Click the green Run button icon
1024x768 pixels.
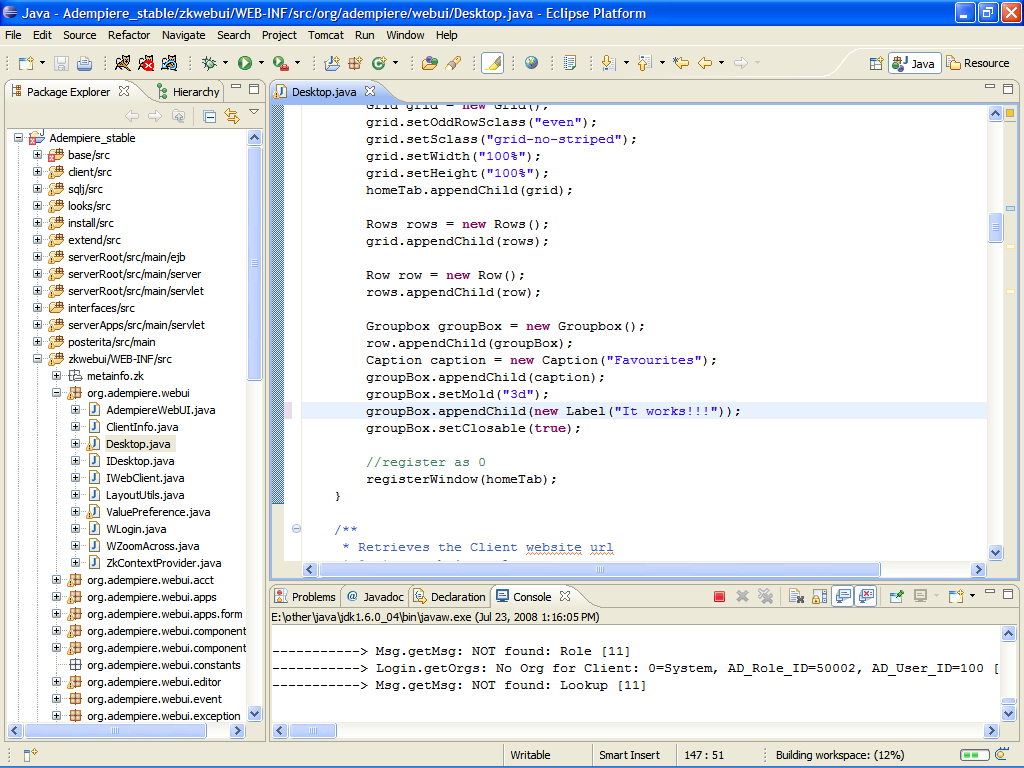click(x=245, y=63)
